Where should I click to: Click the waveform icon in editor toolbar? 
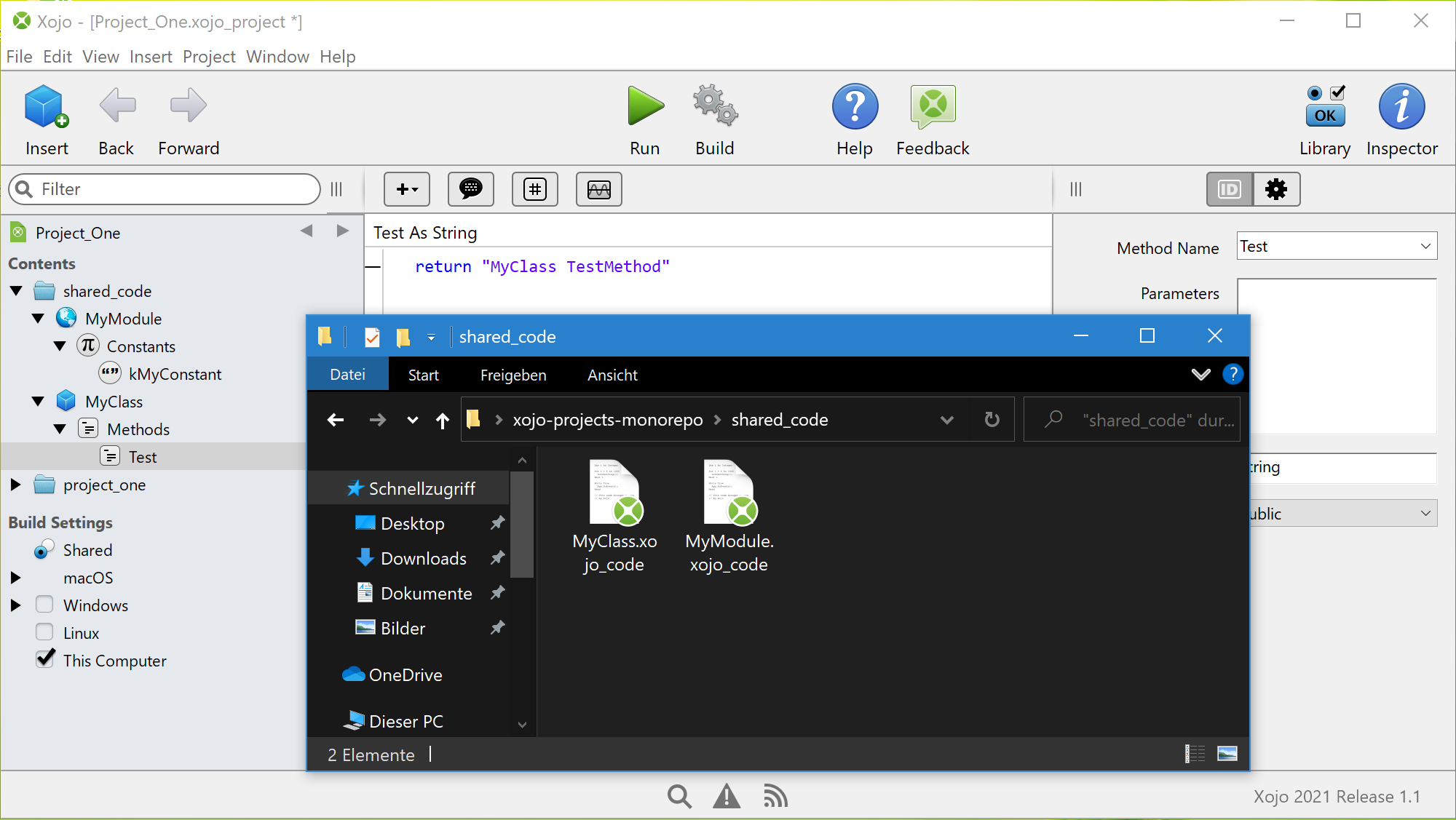point(599,189)
